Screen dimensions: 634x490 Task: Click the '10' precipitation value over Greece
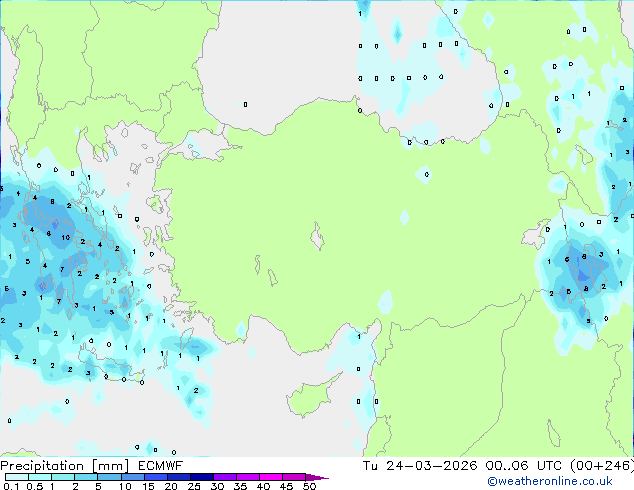click(x=66, y=238)
